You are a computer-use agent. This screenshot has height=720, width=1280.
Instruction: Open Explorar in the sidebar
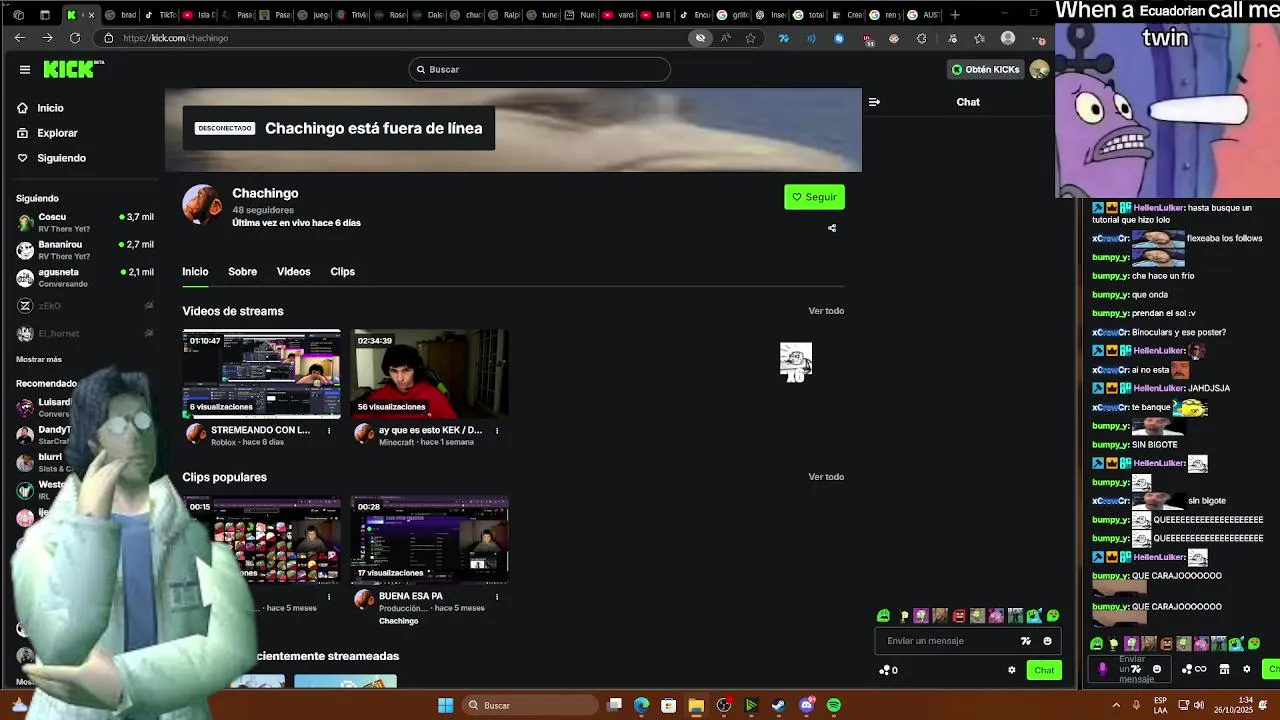tap(57, 133)
